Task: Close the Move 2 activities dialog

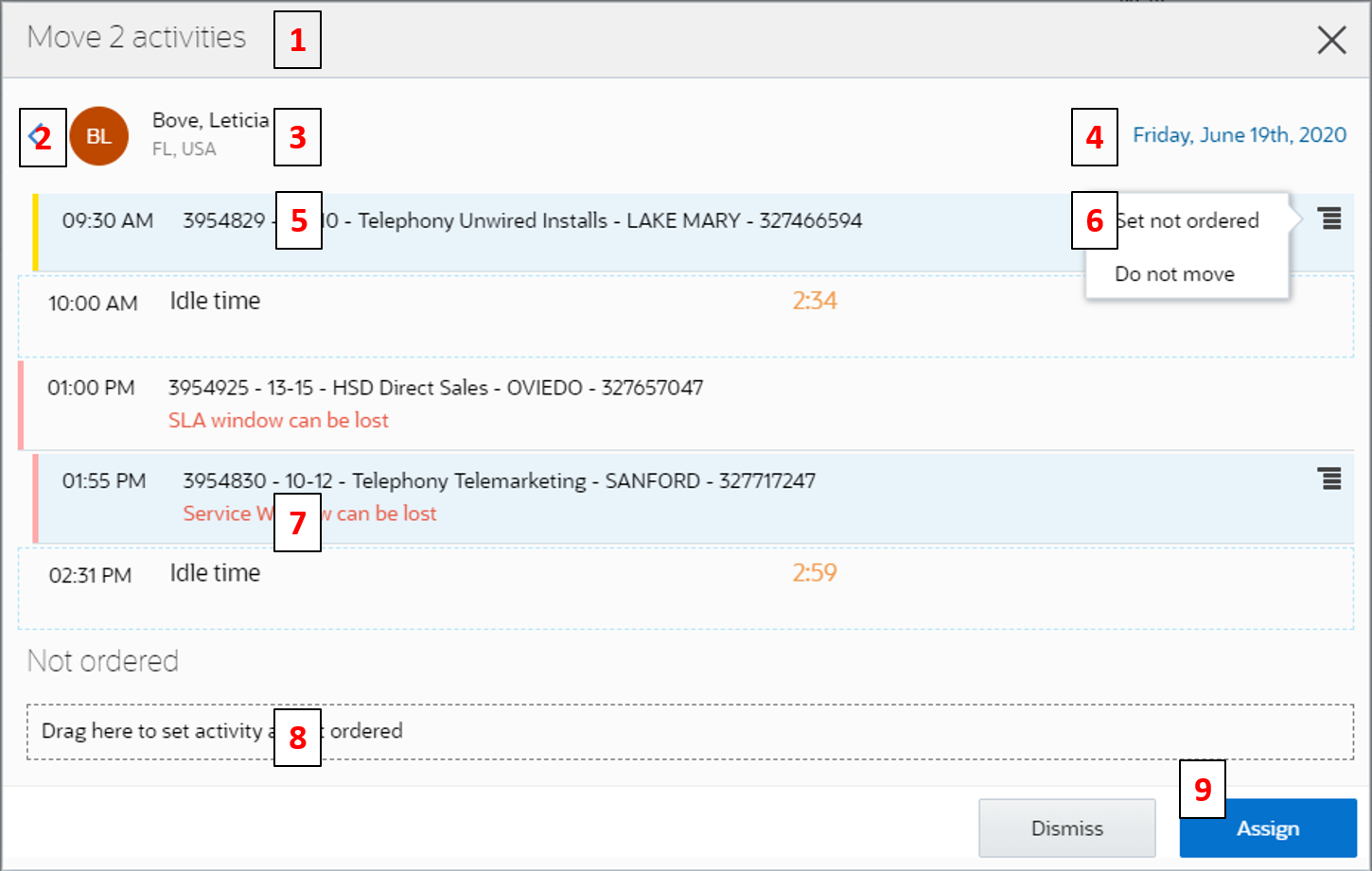Action: click(1331, 41)
